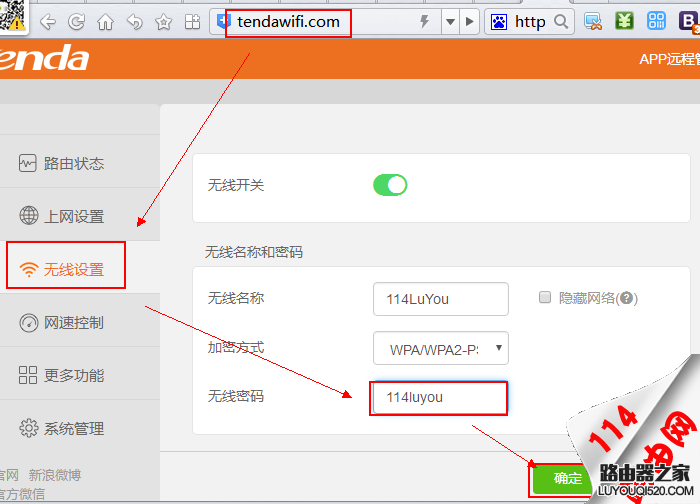700x504 pixels.
Task: Click the four-squares more features icon
Action: pyautogui.click(x=28, y=375)
